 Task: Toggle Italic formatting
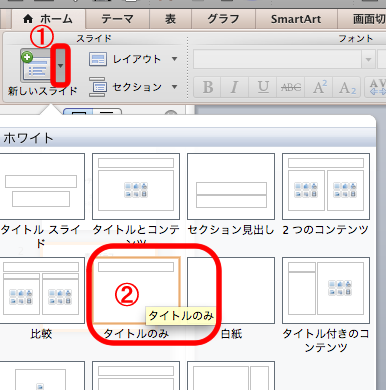click(x=235, y=87)
